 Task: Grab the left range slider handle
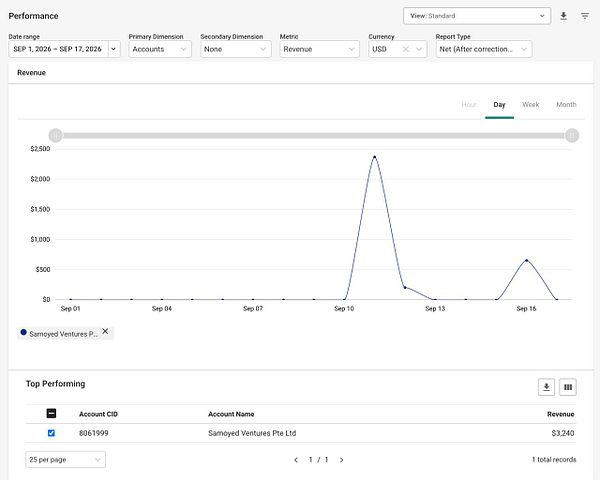pos(55,136)
